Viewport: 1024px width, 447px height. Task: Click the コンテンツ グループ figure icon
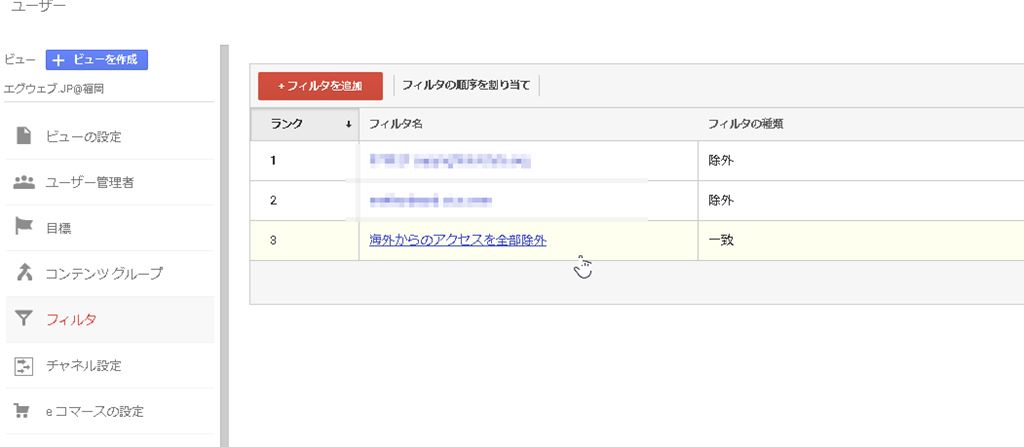(x=24, y=273)
